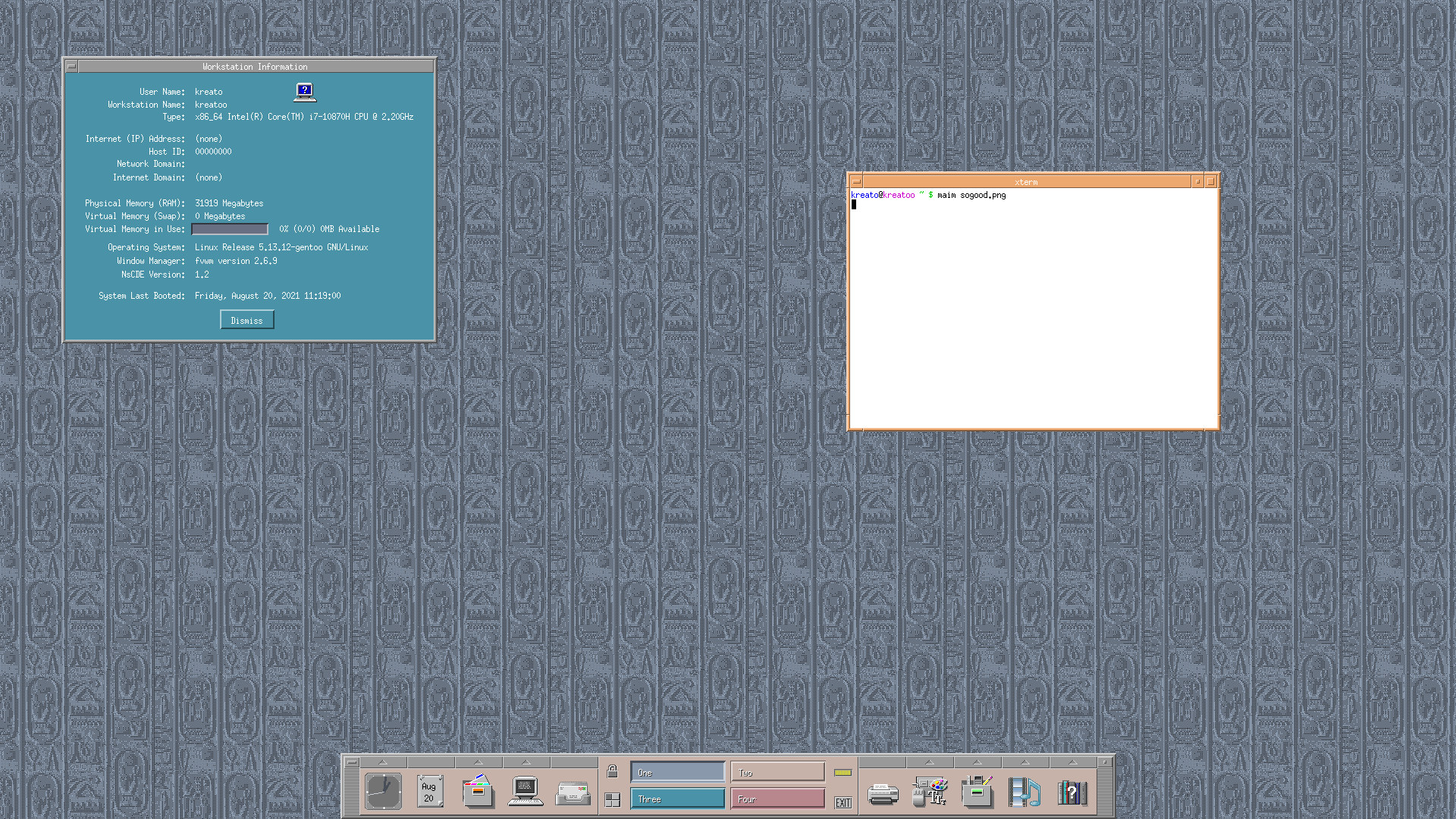Open the mail inbox tray icon

(x=573, y=794)
